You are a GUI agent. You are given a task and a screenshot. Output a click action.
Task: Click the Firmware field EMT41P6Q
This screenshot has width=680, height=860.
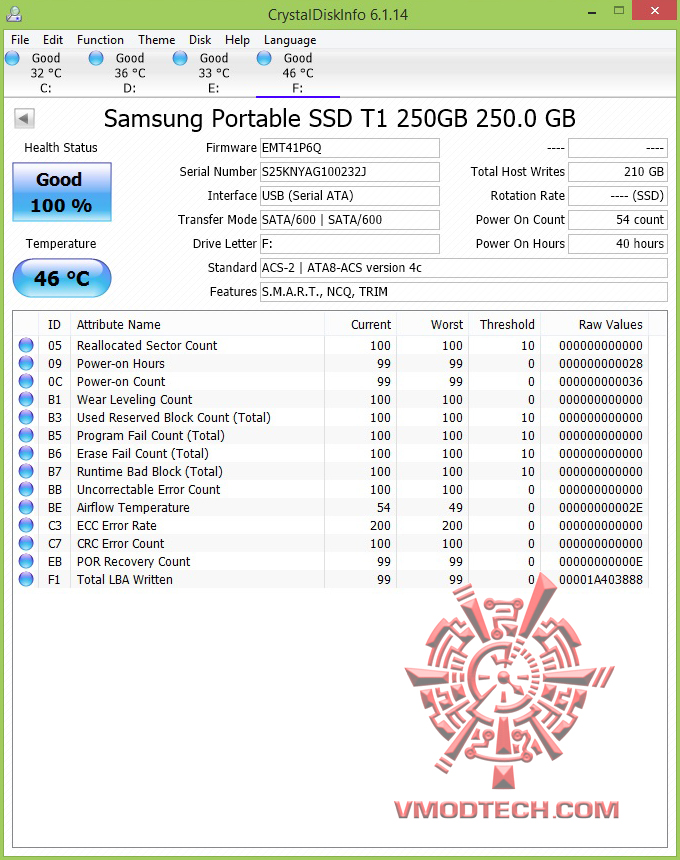[350, 148]
